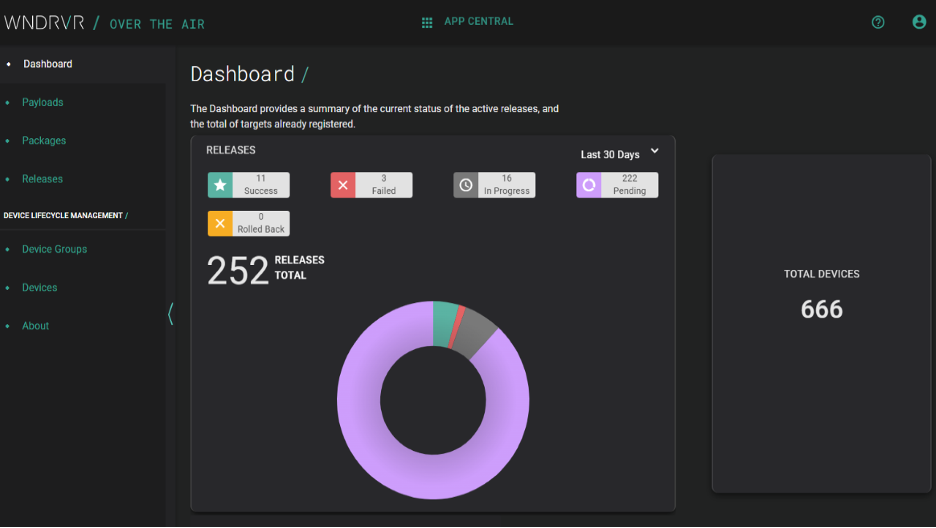Click the green star Success icon

pos(220,185)
